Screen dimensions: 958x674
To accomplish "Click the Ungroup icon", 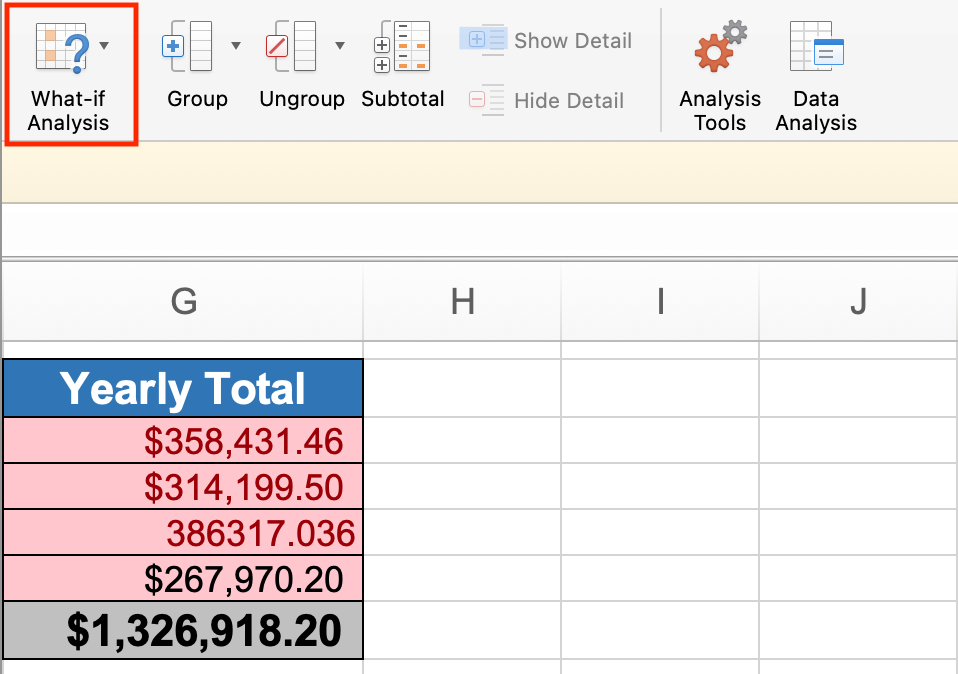I will click(x=291, y=46).
